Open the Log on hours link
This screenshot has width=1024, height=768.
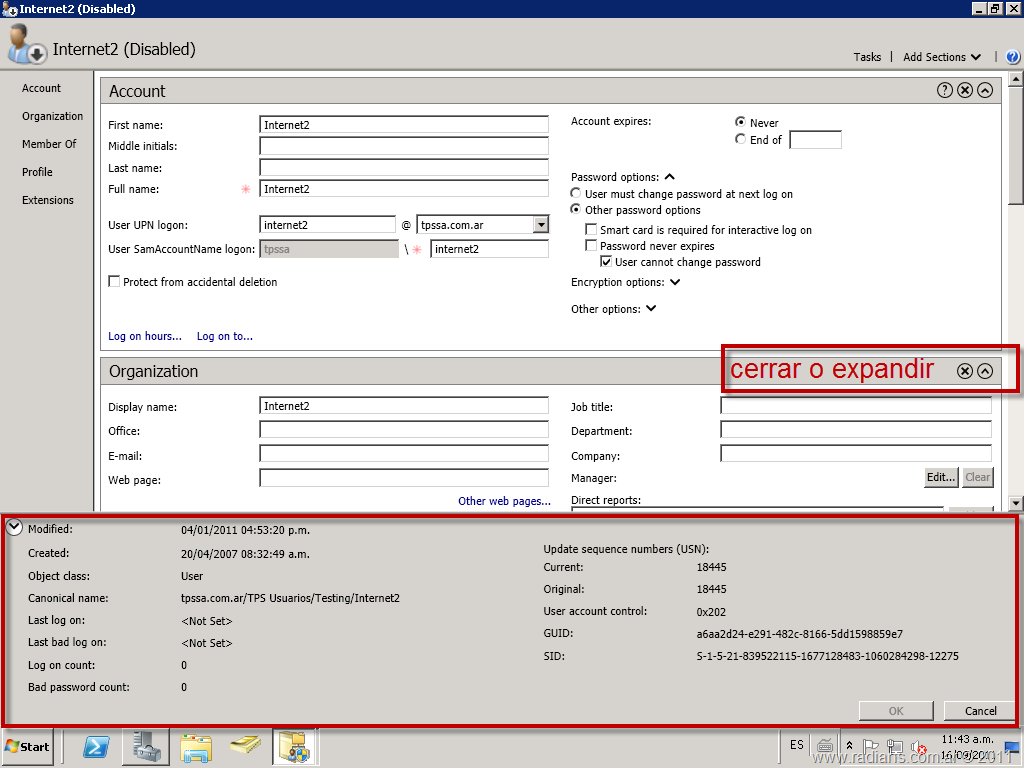[x=145, y=336]
